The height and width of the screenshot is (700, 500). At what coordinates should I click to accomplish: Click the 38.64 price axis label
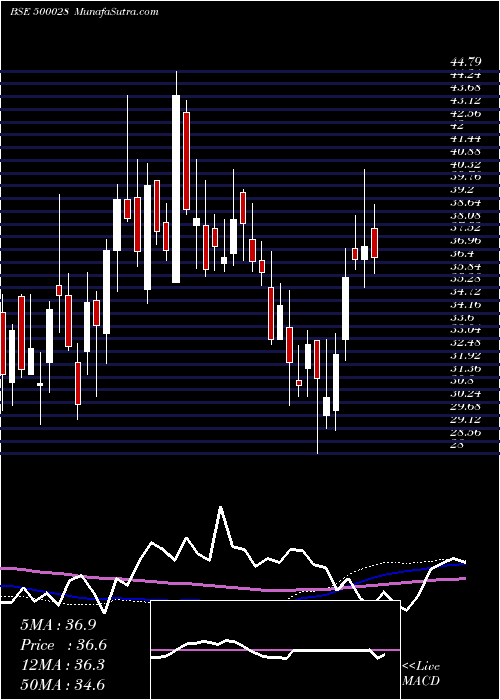point(468,202)
